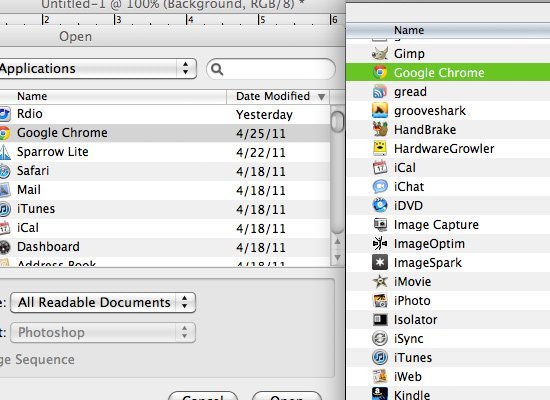
Task: Click the search field in Open dialog
Action: tap(271, 69)
